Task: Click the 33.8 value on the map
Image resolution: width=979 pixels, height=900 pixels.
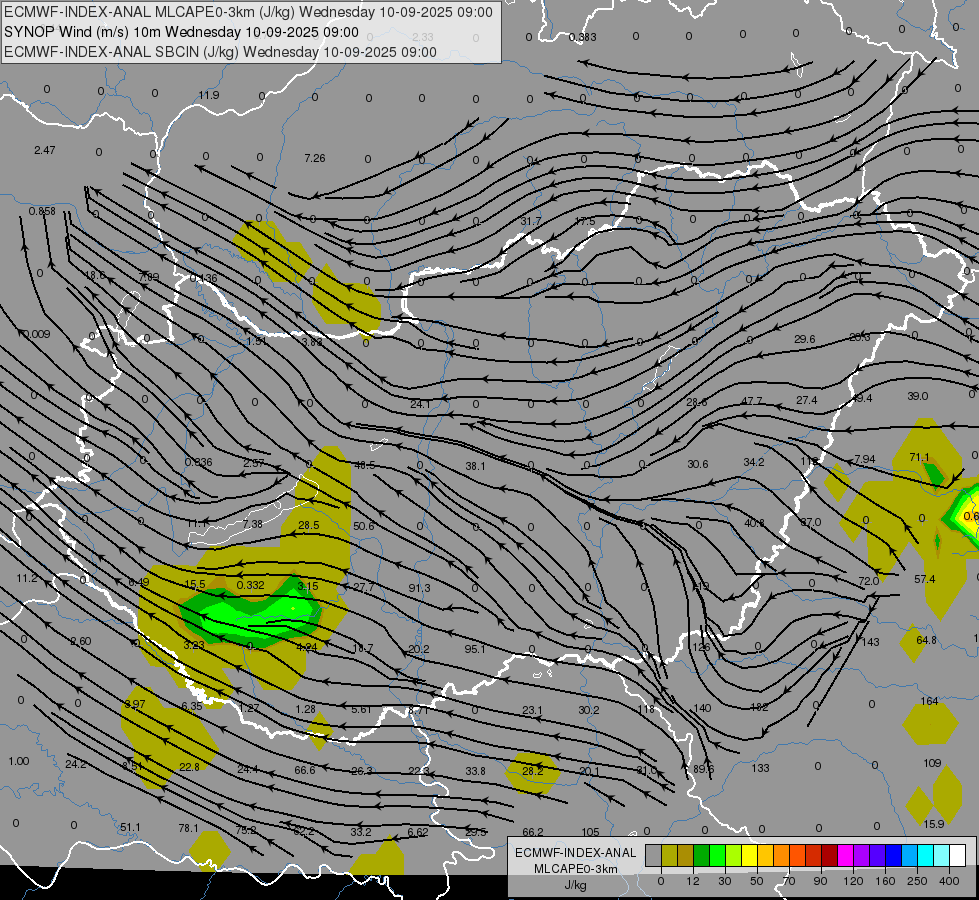Action: coord(476,771)
